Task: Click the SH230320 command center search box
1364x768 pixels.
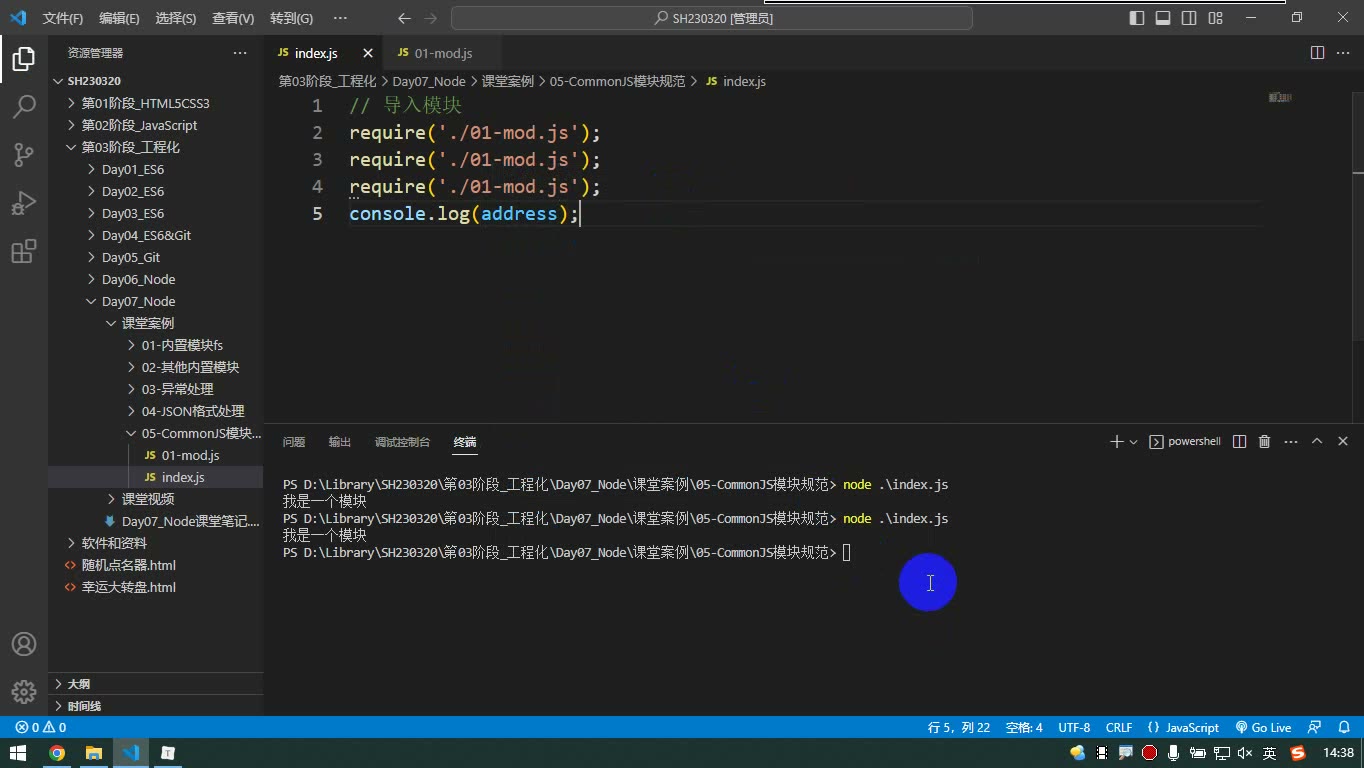Action: [x=712, y=18]
